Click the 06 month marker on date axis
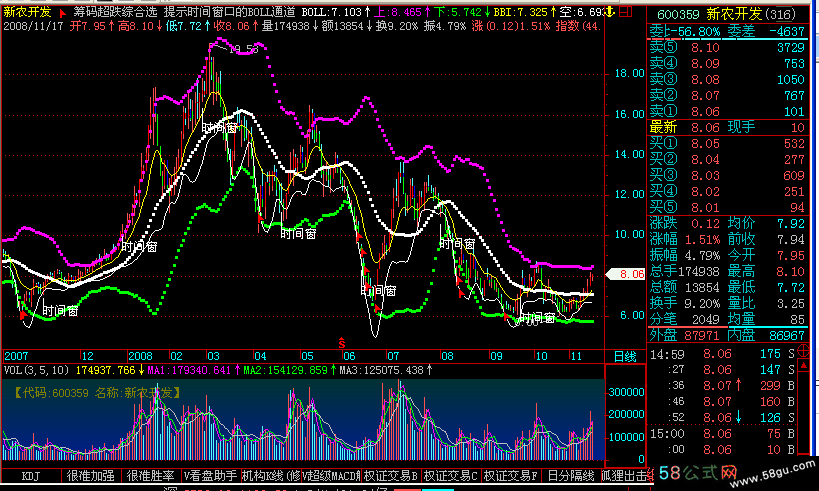 348,356
